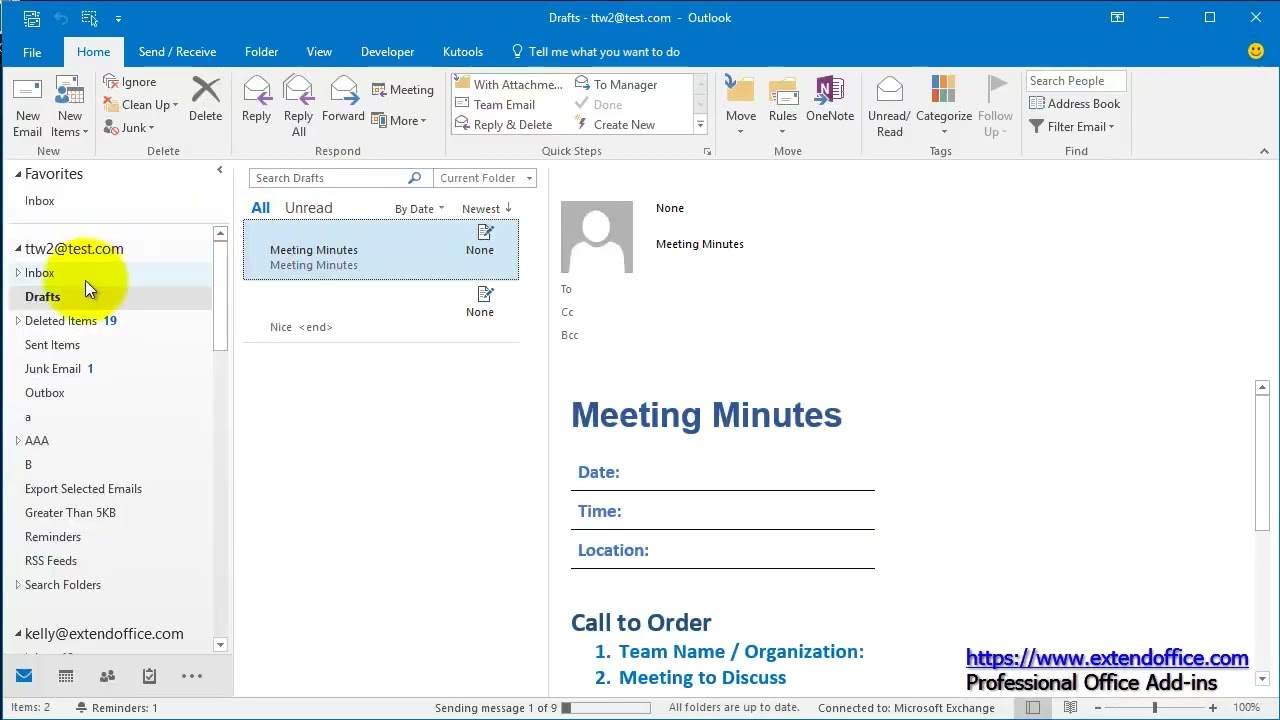
Task: Open the By Date arrangement dropdown
Action: (419, 209)
